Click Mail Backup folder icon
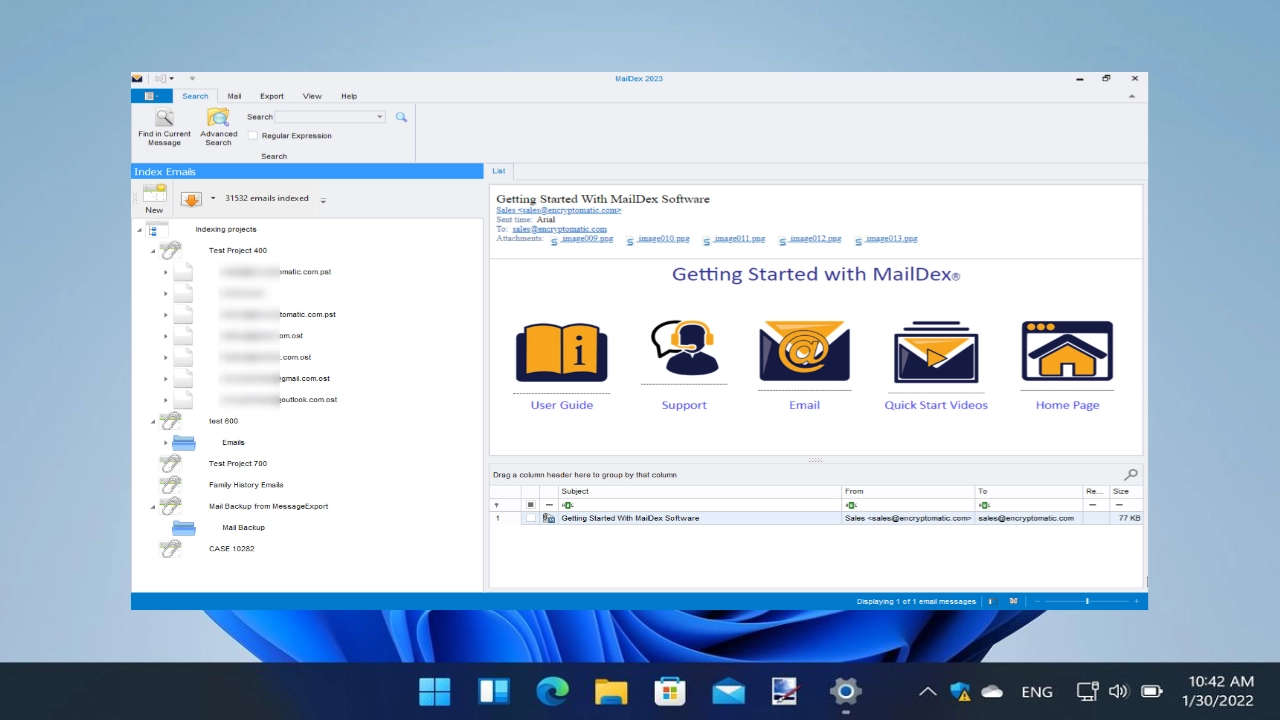This screenshot has height=720, width=1280. [x=184, y=527]
